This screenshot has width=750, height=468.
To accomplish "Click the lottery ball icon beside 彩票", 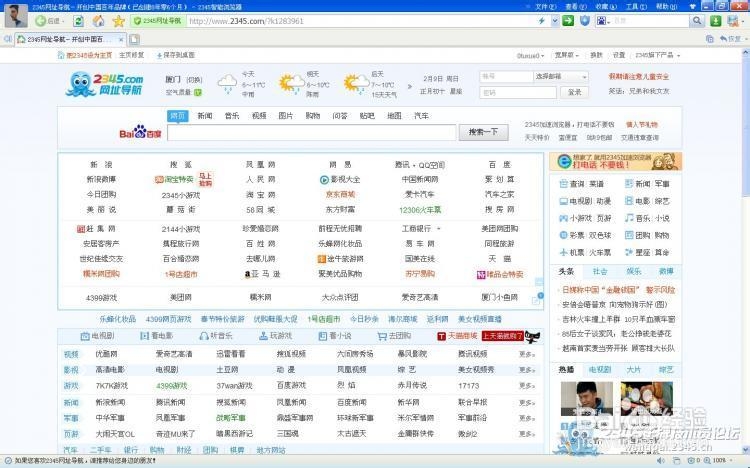I will click(x=563, y=235).
